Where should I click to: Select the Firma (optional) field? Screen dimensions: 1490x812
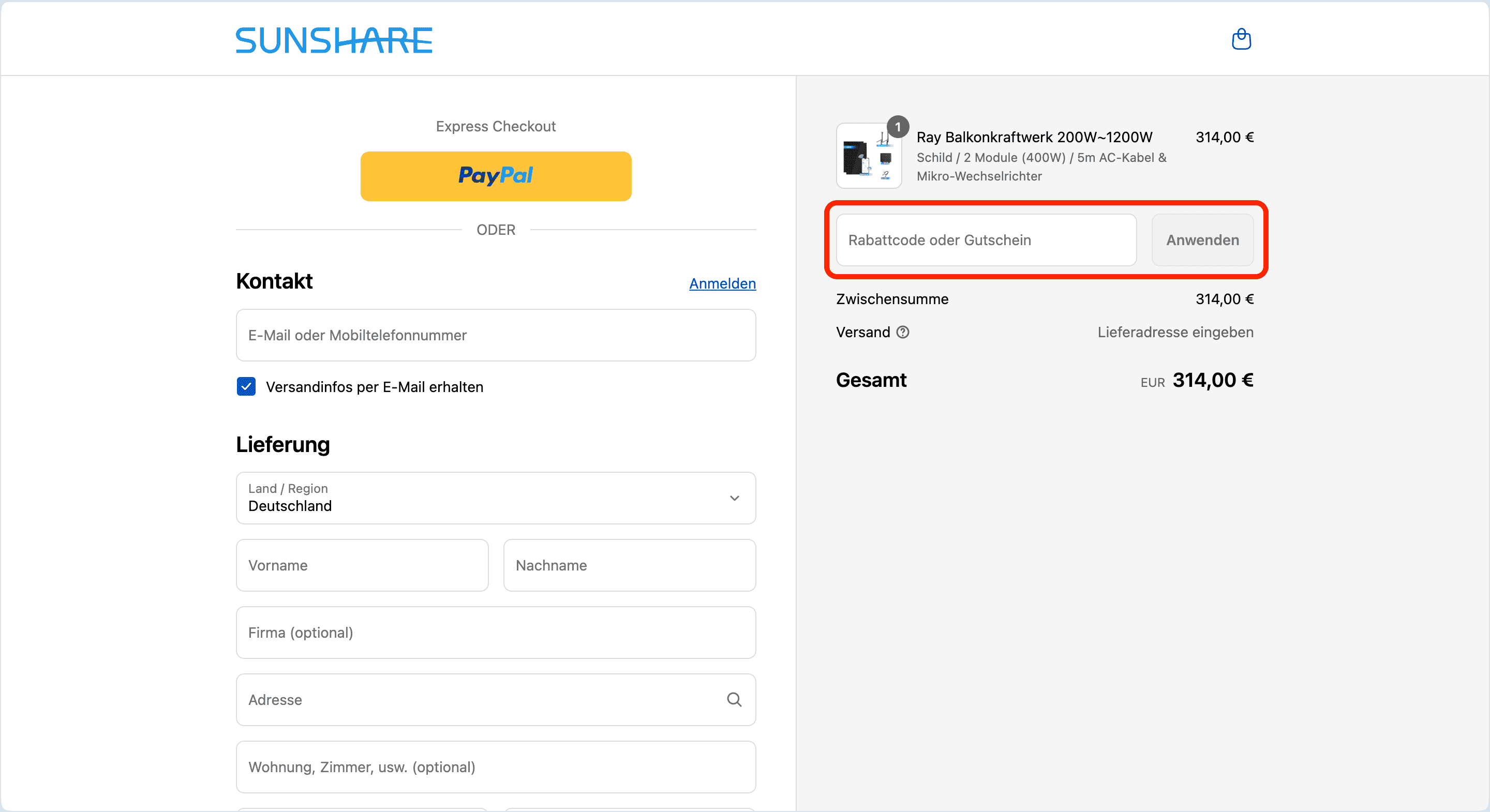(496, 632)
